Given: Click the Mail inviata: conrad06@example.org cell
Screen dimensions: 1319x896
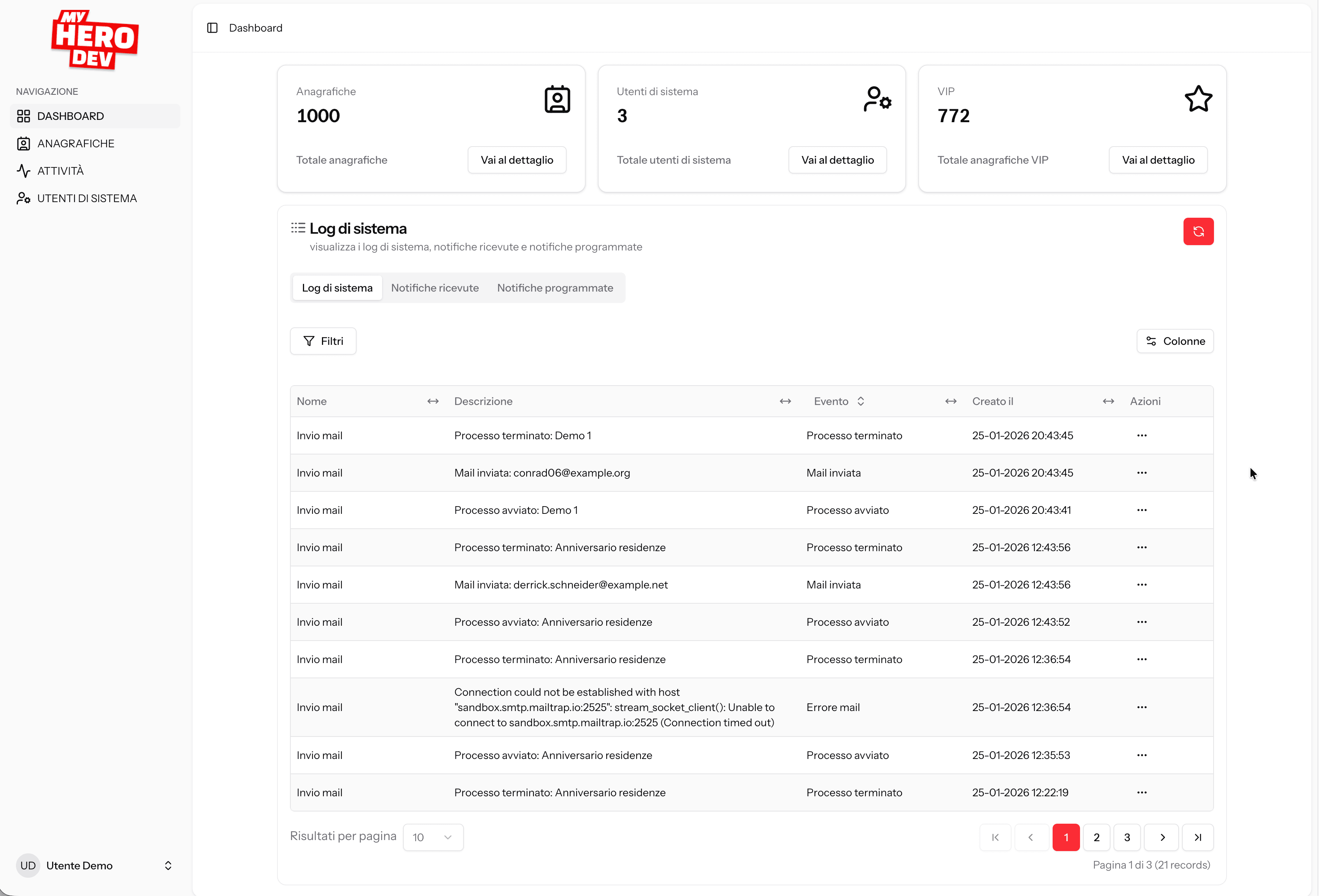Looking at the screenshot, I should click(542, 473).
